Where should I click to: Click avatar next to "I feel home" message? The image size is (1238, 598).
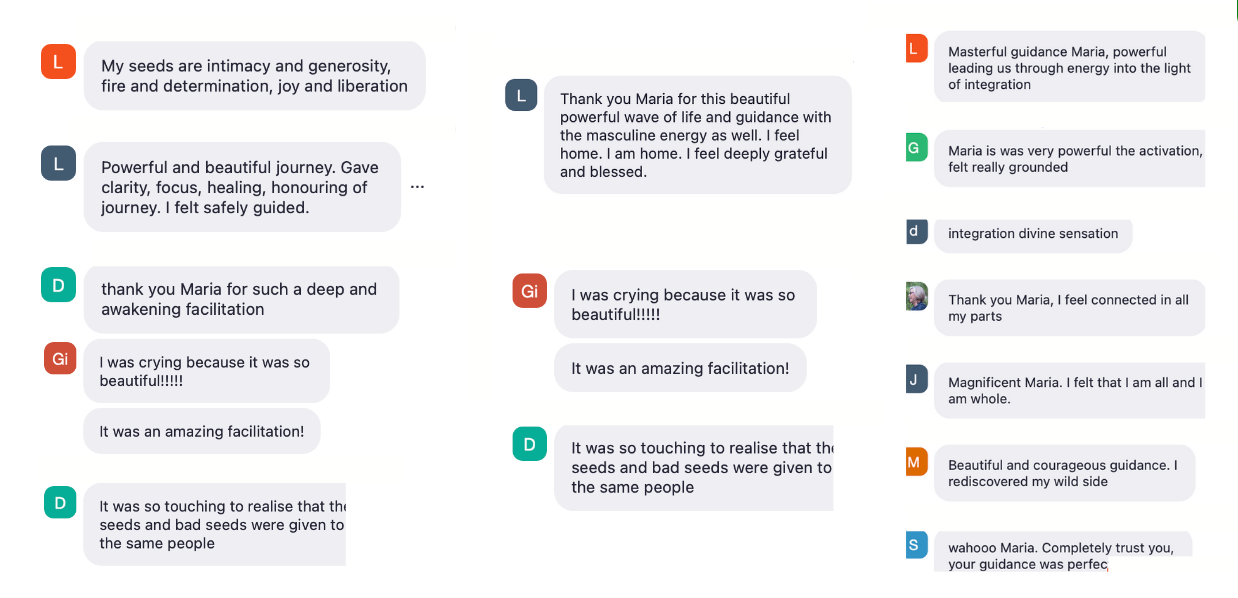tap(521, 95)
